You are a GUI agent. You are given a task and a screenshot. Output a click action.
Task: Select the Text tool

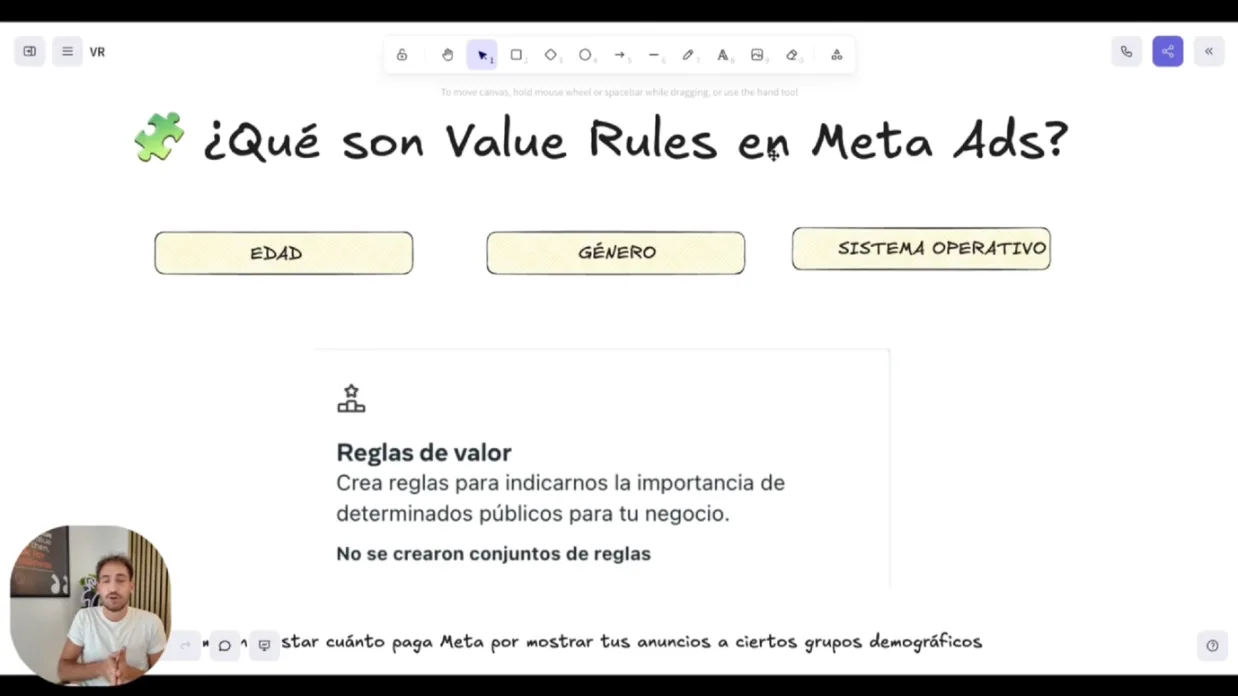point(723,55)
